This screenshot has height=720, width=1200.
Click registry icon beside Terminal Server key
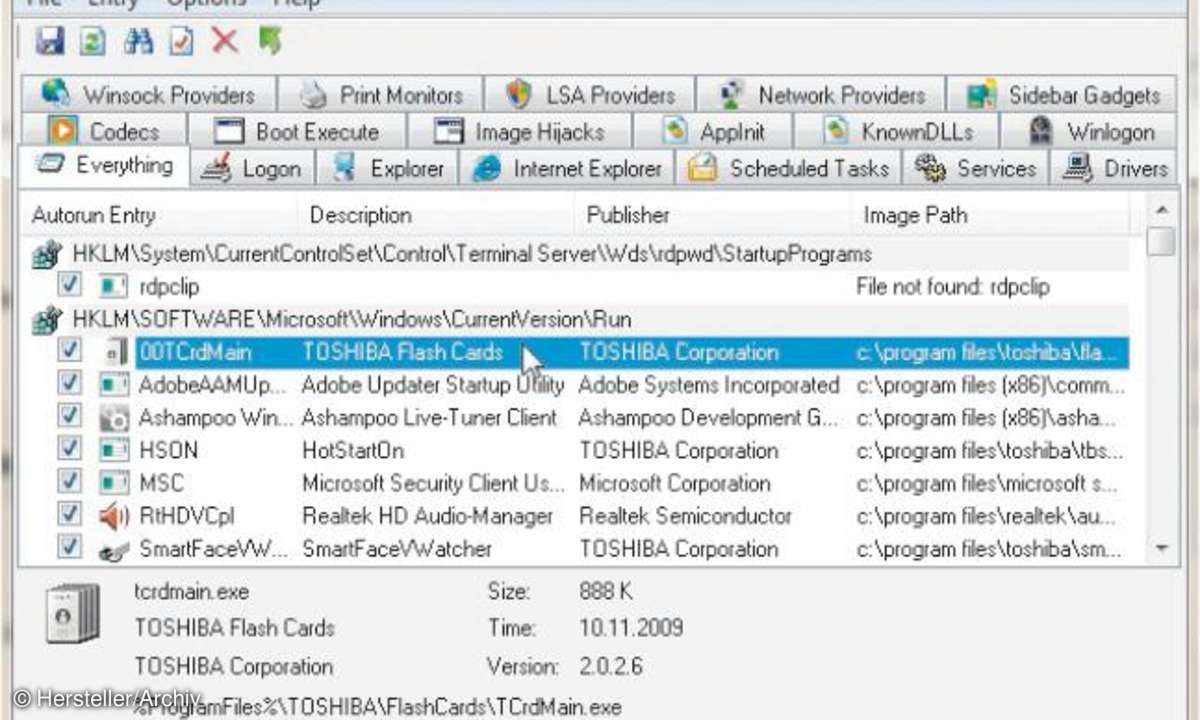click(x=48, y=255)
